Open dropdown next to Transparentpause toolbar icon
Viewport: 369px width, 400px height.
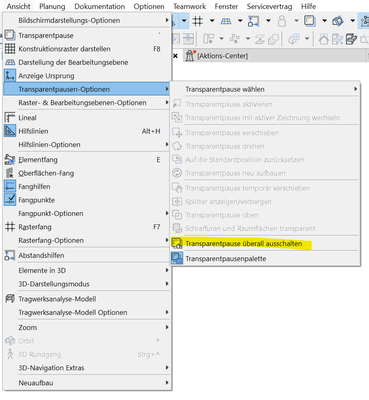[x=324, y=21]
